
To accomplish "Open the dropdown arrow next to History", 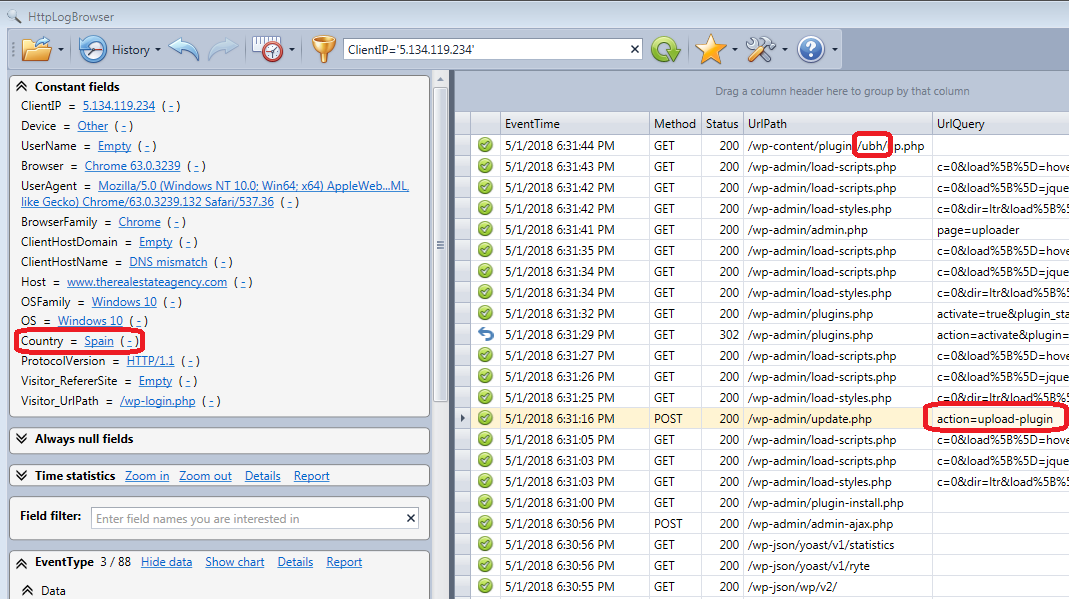I will click(158, 50).
